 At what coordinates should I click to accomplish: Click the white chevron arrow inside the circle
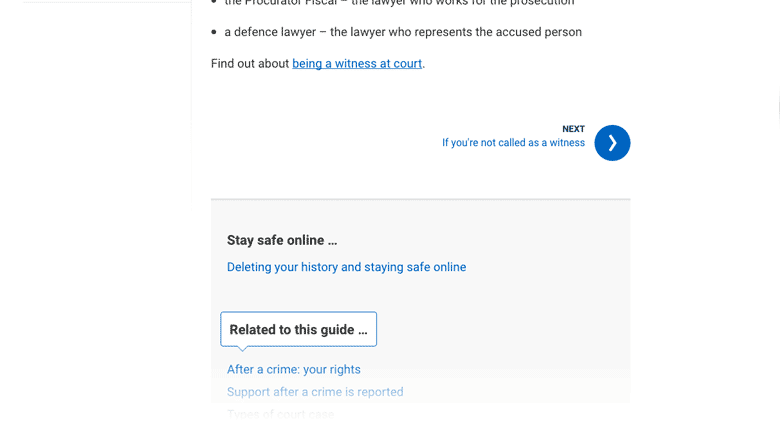[x=613, y=143]
